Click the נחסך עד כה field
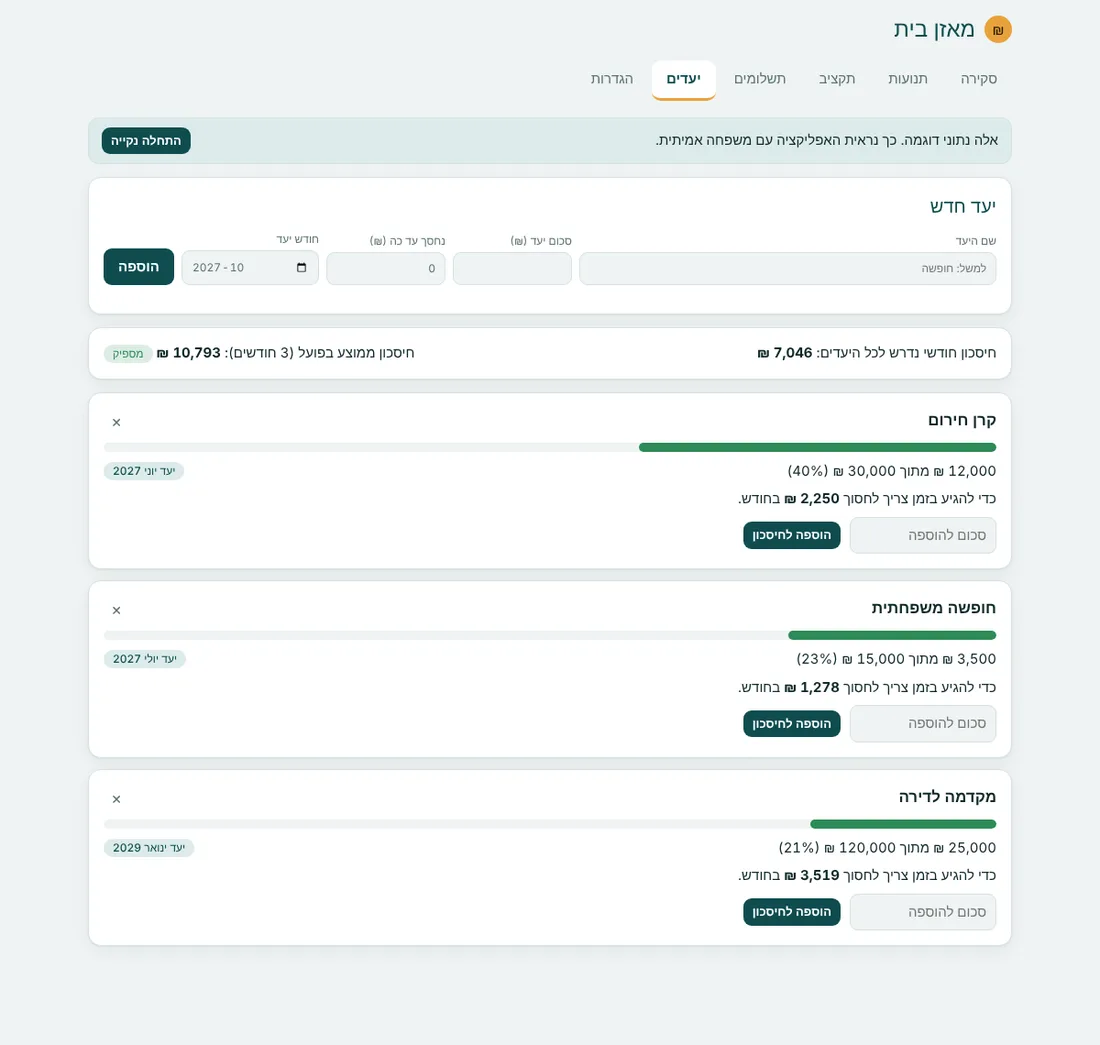The width and height of the screenshot is (1100, 1045). (x=386, y=269)
